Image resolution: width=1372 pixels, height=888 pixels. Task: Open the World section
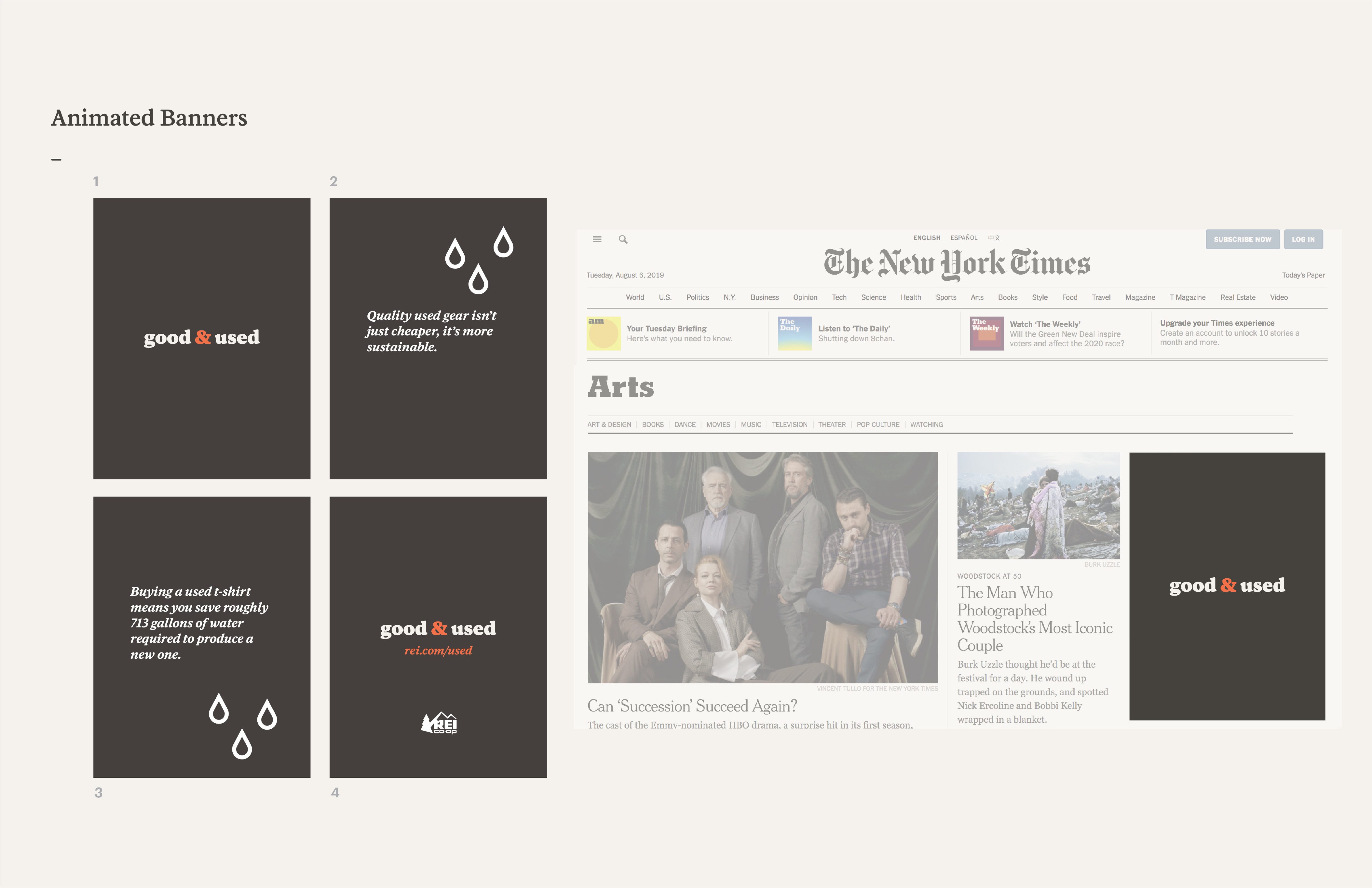click(635, 298)
